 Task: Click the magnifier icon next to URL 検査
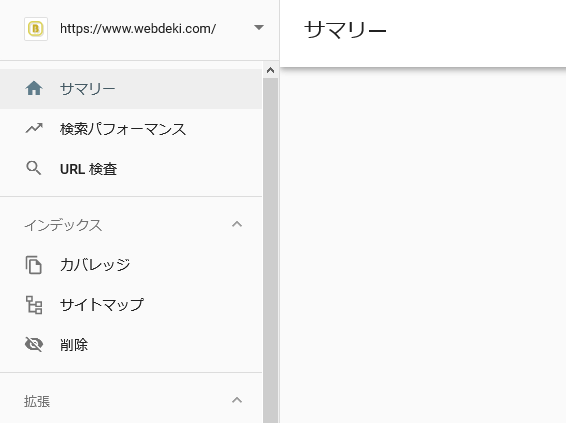click(34, 168)
